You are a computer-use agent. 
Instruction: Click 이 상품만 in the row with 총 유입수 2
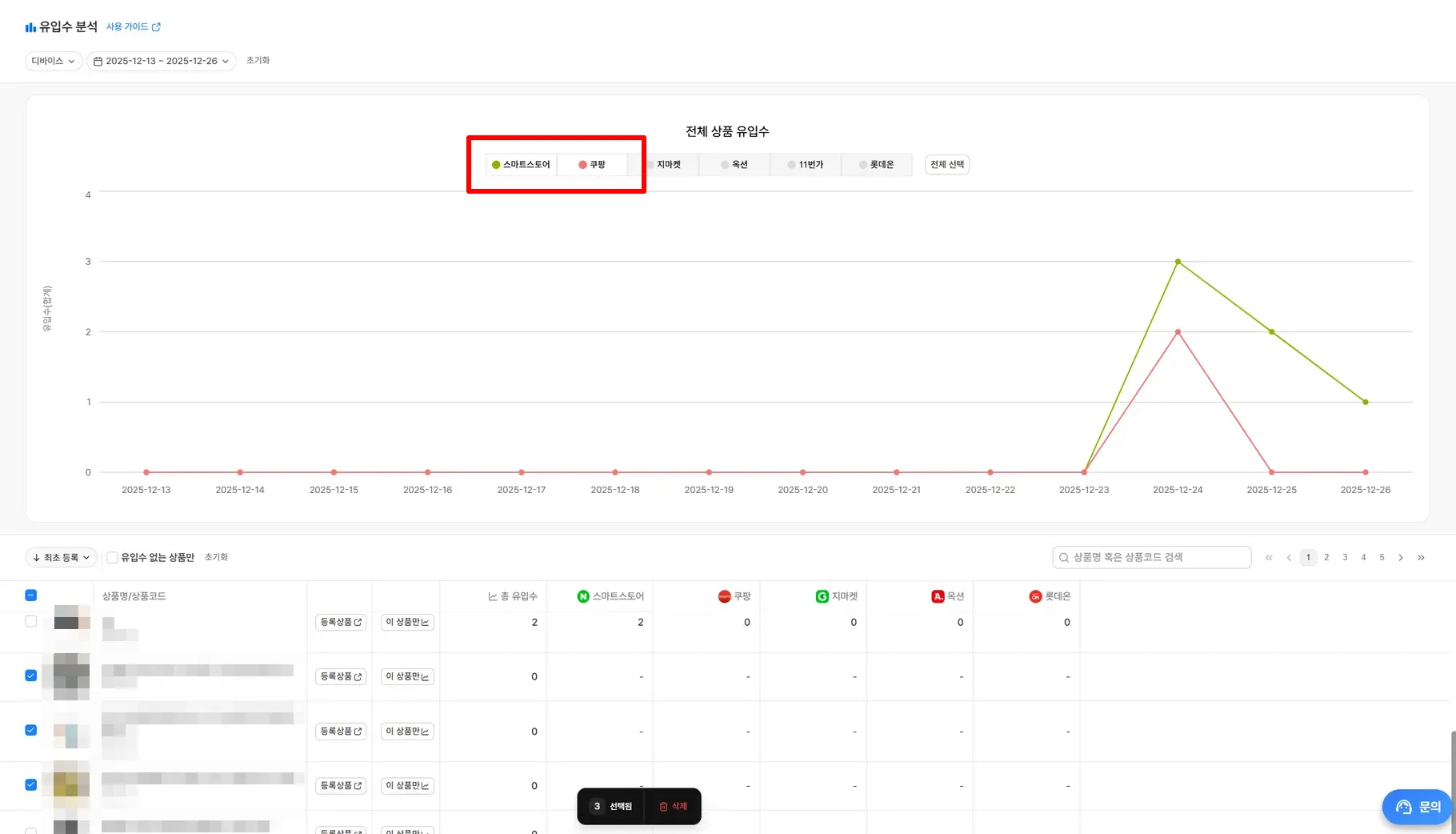click(x=407, y=623)
